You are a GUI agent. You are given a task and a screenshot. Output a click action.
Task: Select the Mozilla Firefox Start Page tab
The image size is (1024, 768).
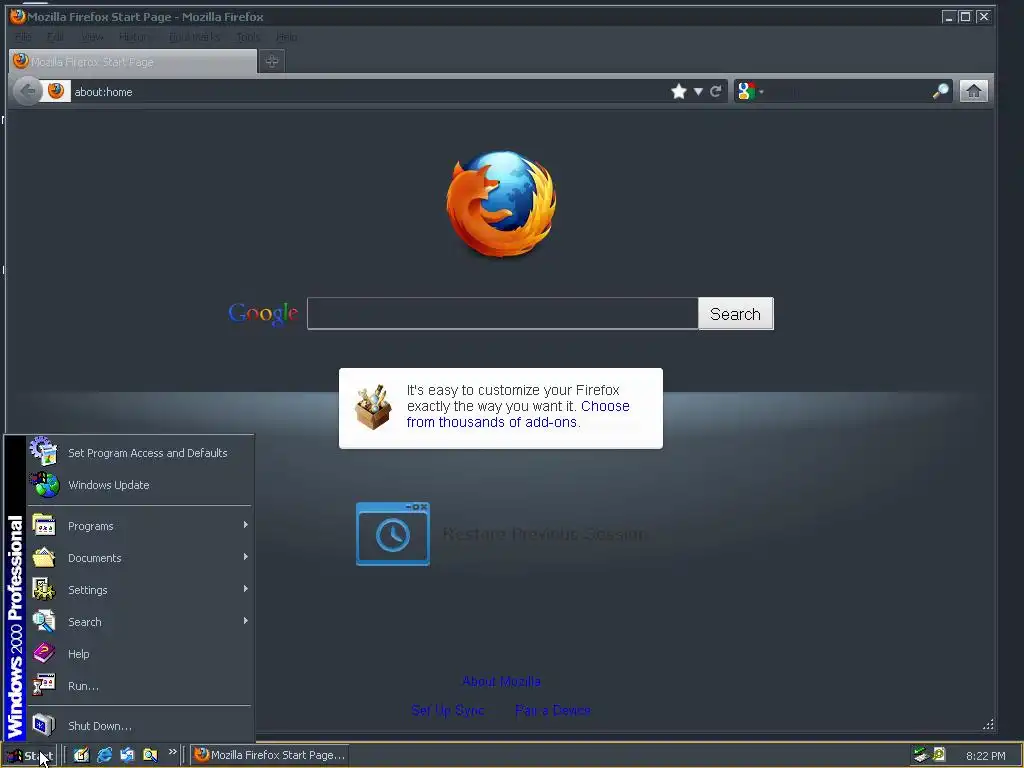(133, 61)
